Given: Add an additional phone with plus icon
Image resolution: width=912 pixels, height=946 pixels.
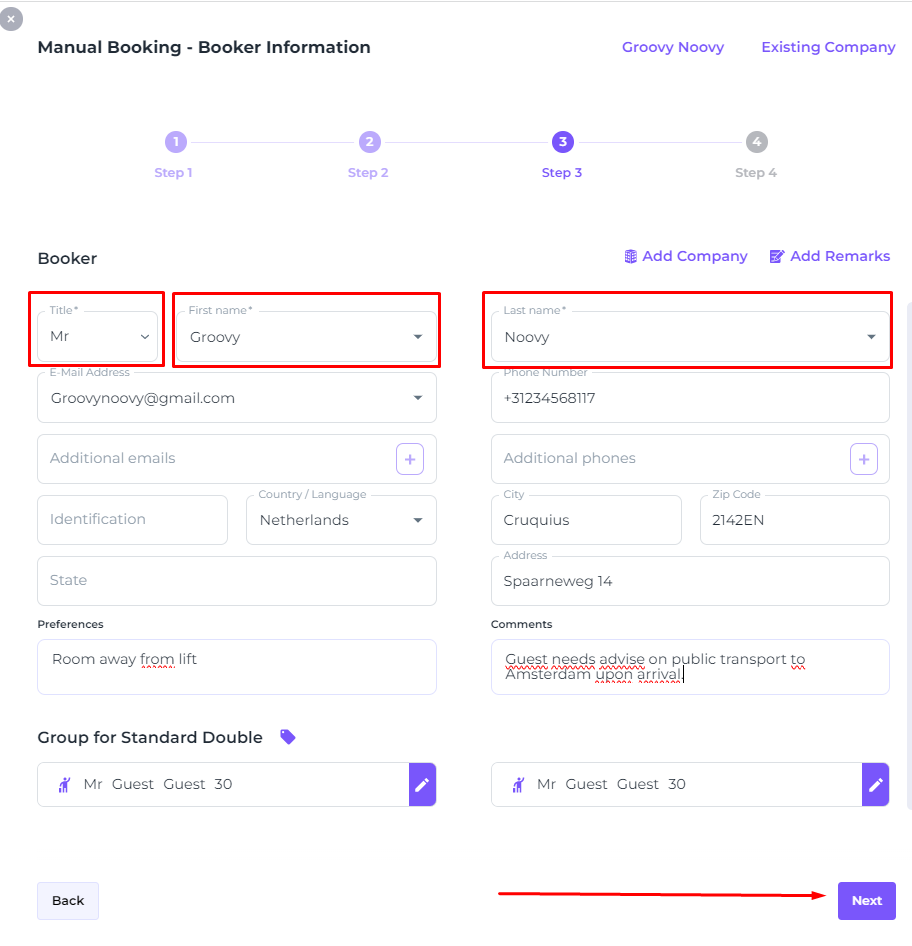Looking at the screenshot, I should pos(864,459).
